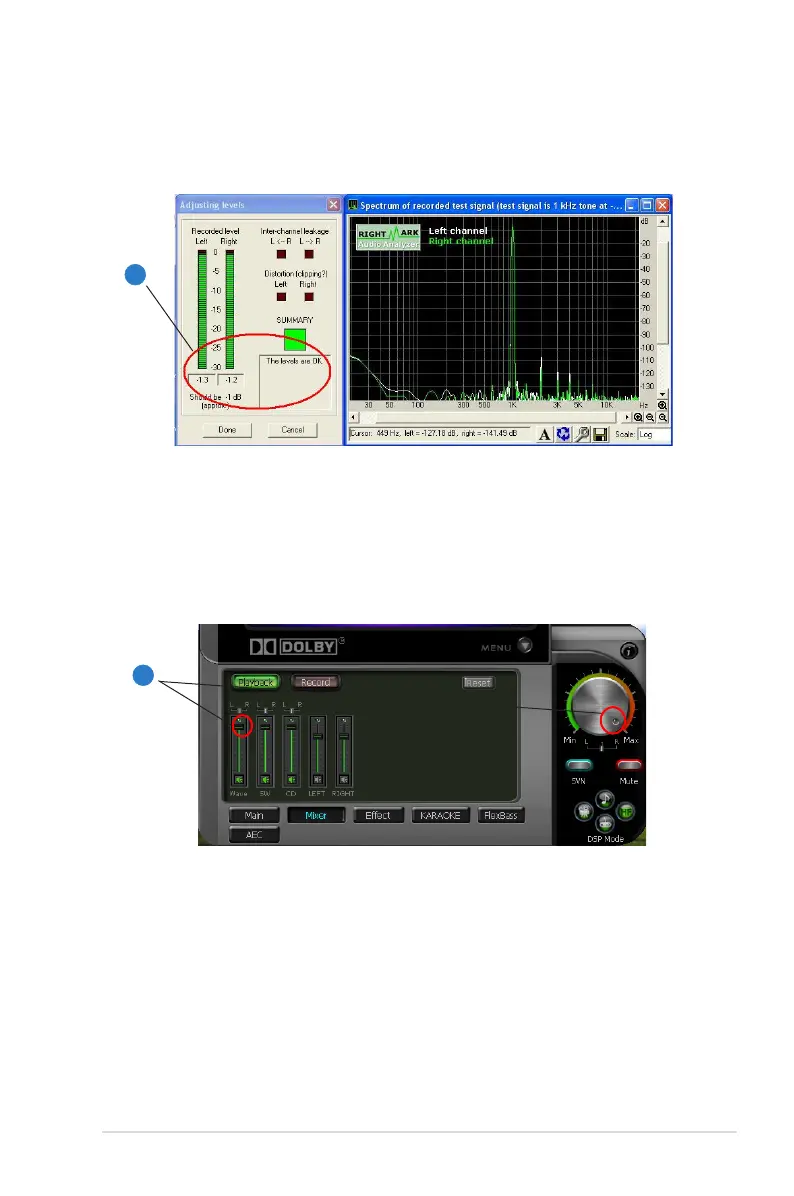794x1196 pixels.
Task: Toggle the SVN button
Action: pyautogui.click(x=579, y=765)
